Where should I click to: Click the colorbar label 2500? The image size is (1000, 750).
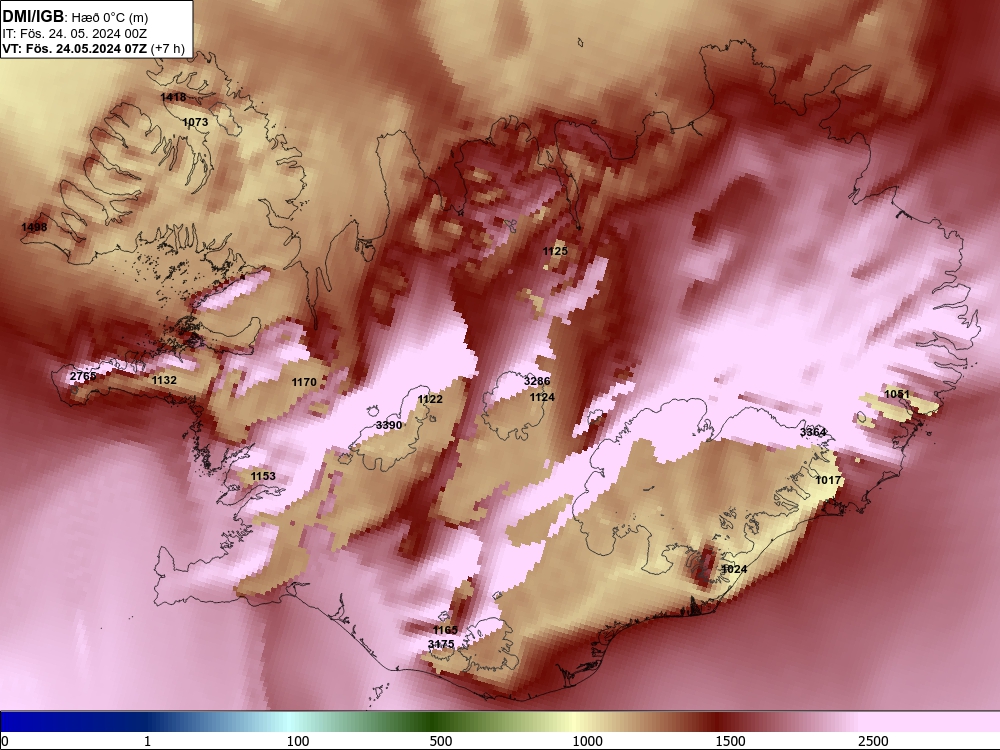coord(873,741)
